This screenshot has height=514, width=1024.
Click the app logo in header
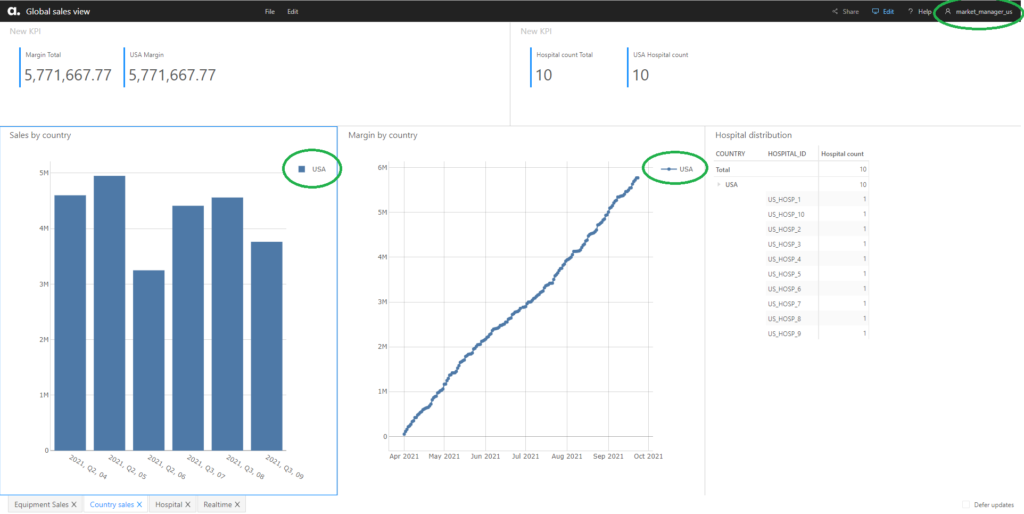click(13, 11)
